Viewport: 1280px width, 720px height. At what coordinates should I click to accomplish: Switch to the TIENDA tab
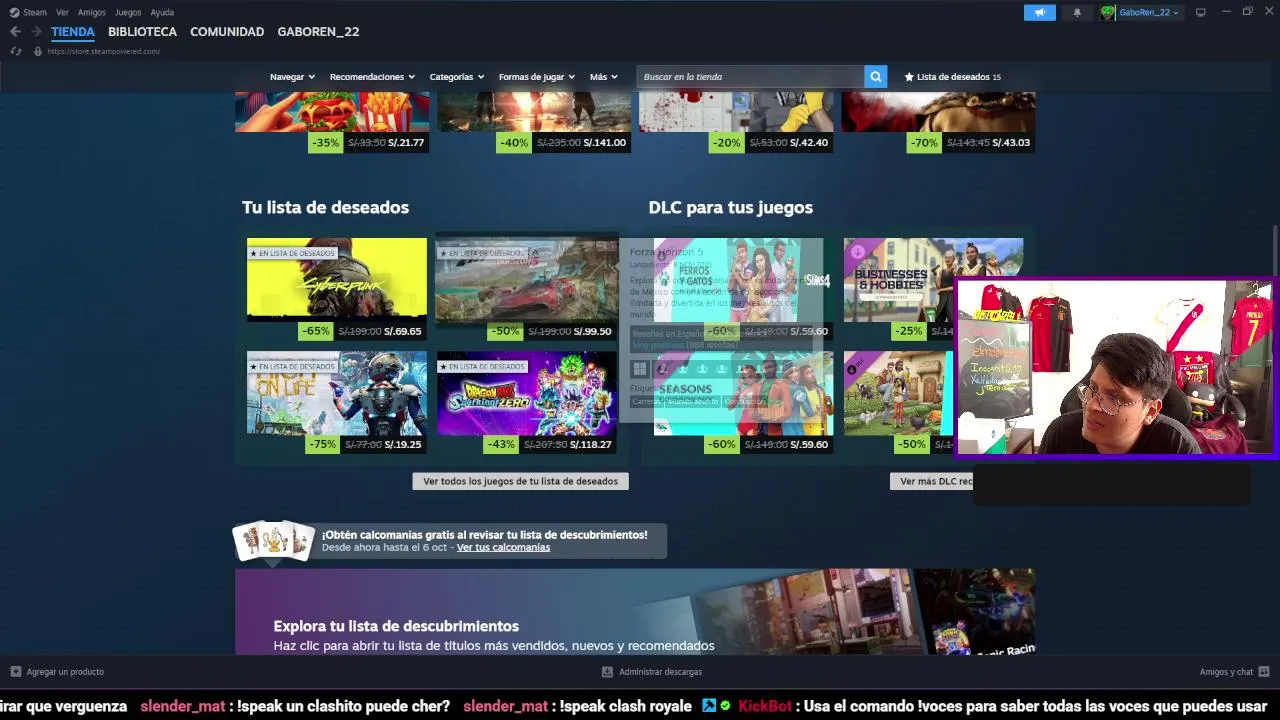[73, 32]
